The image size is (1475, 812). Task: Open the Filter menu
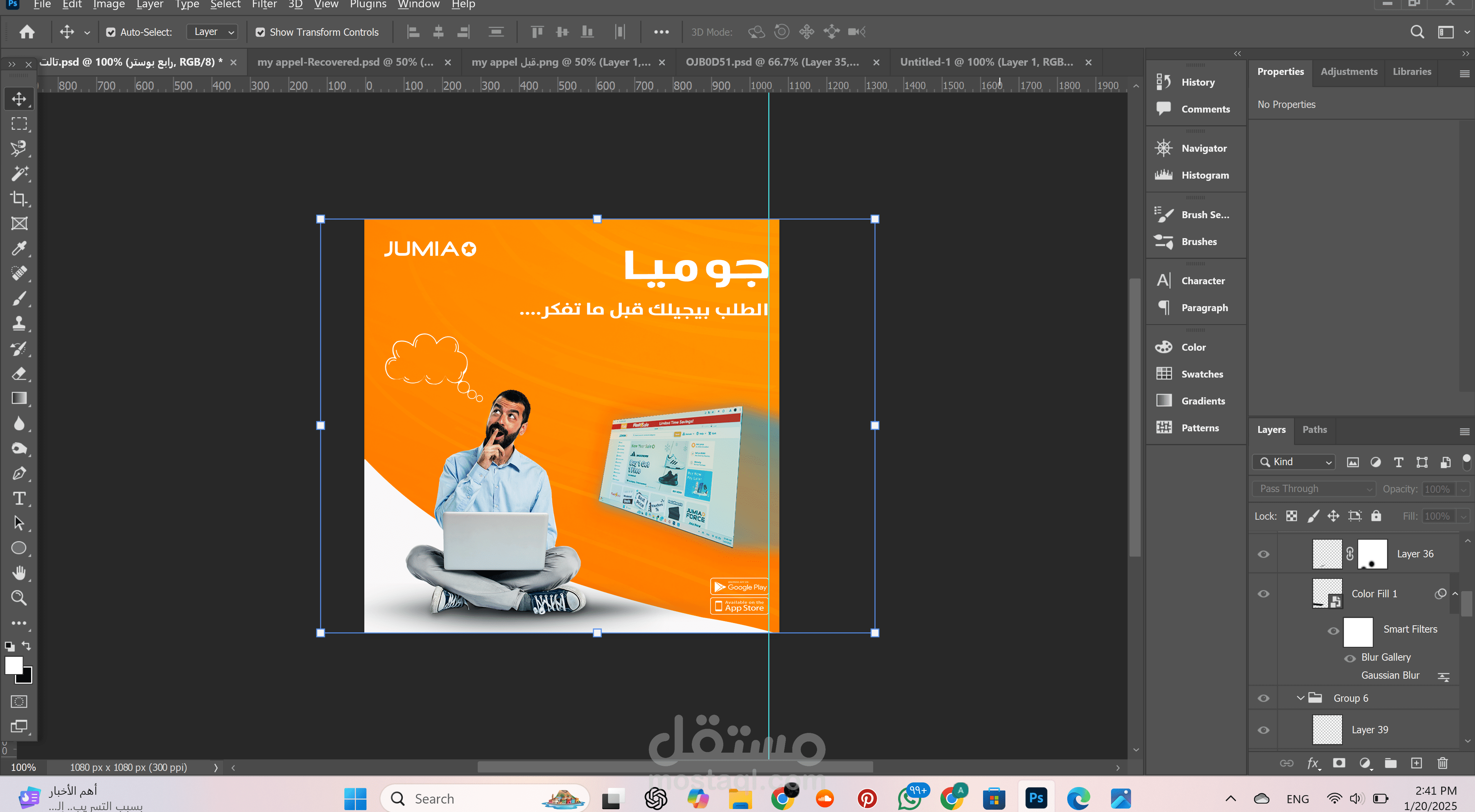[x=264, y=5]
